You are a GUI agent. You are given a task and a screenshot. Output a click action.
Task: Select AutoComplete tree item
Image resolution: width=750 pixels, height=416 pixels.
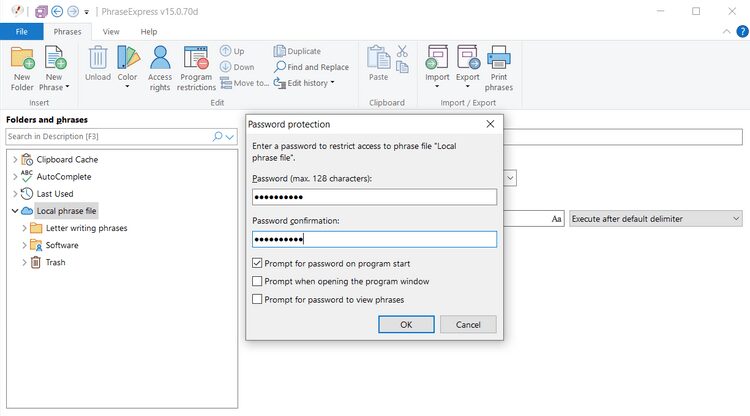click(64, 176)
